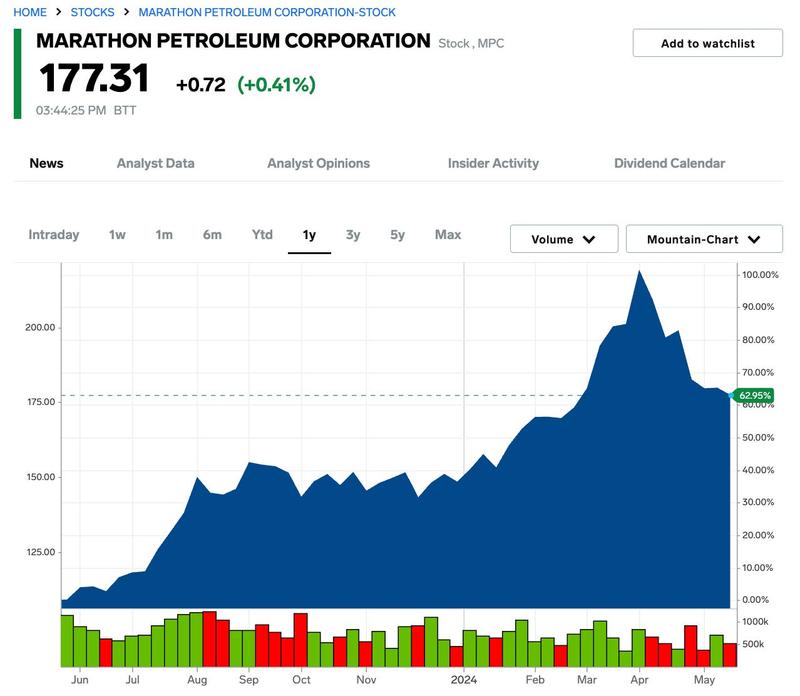Screen dimensions: 800x696
Task: Select the 6m chart range
Action: tap(212, 235)
